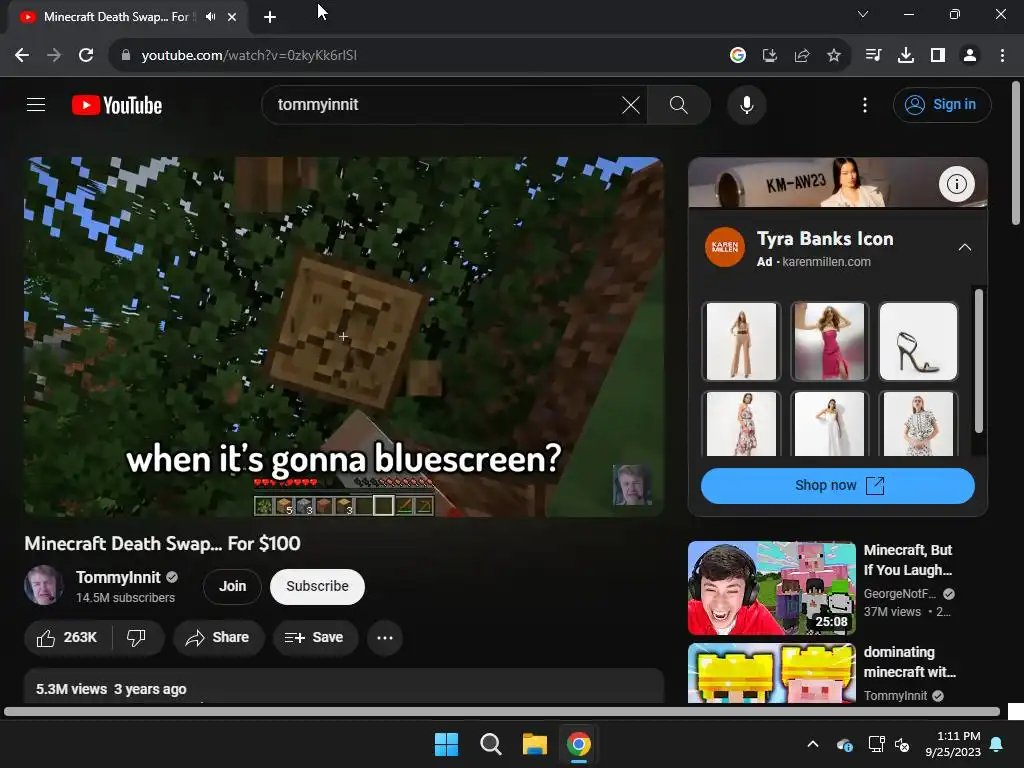1024x768 pixels.
Task: Open ad info circle icon
Action: [956, 184]
